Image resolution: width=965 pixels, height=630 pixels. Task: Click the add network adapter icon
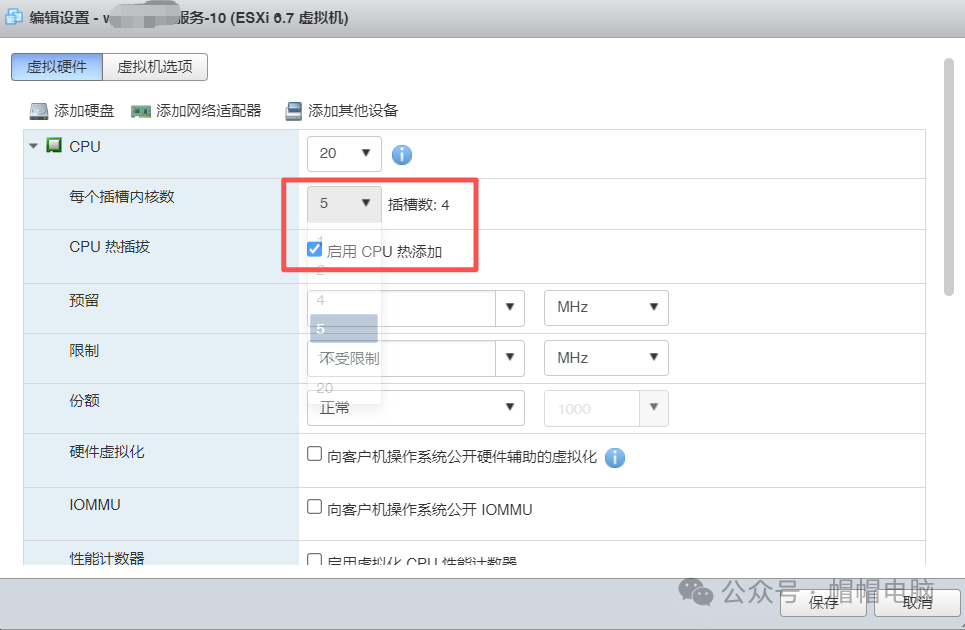click(141, 111)
